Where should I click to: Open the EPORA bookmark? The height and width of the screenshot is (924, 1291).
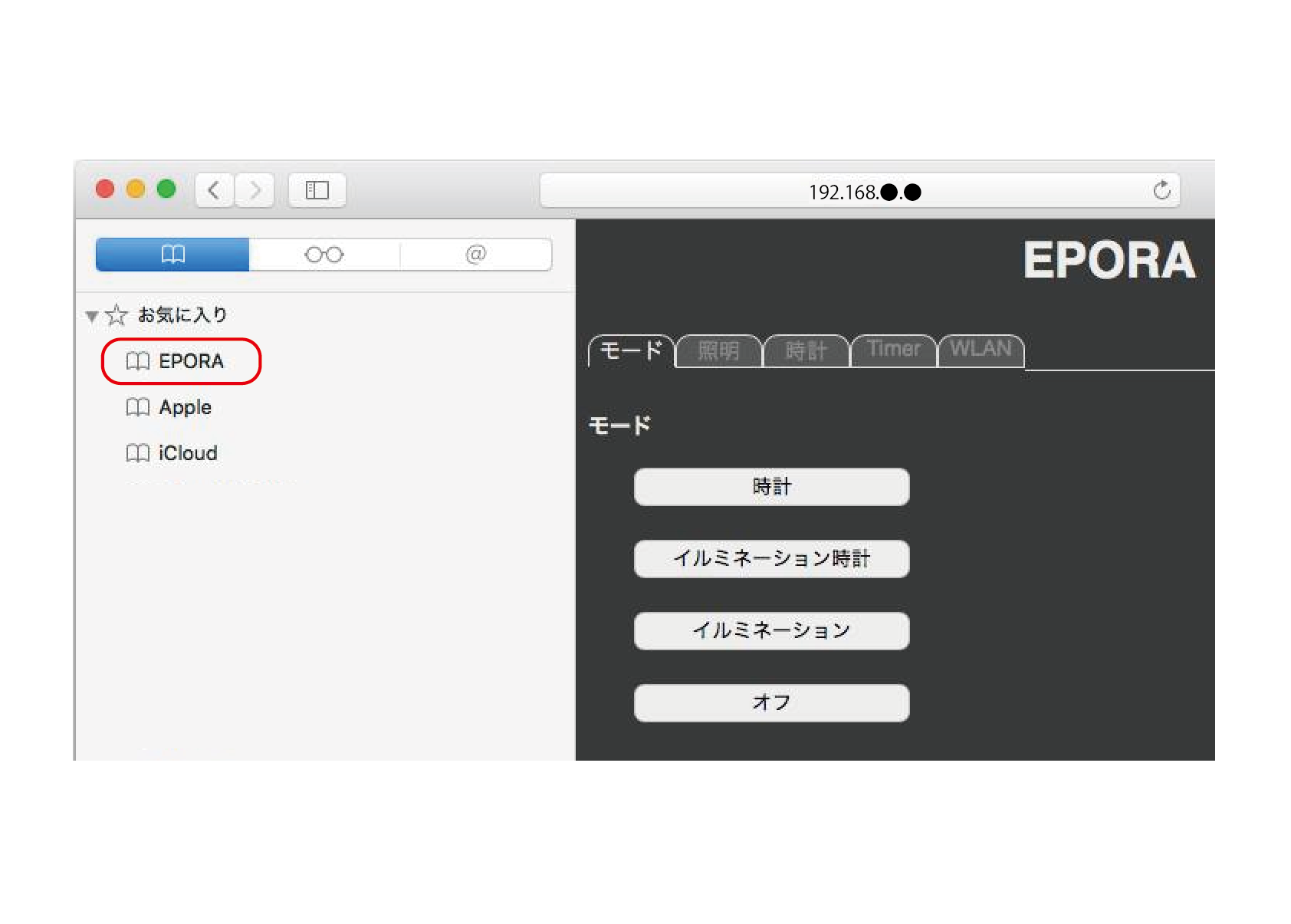point(190,361)
